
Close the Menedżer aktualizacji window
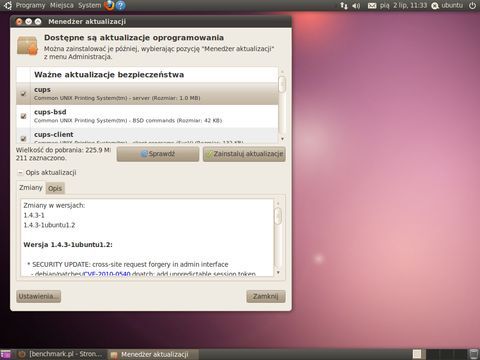click(x=19, y=22)
